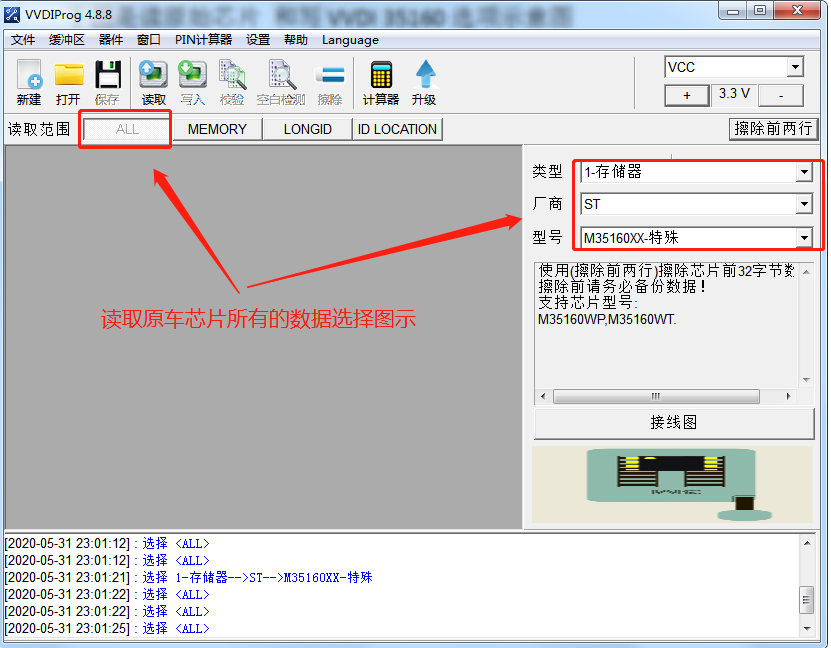Minimize the VVDIProg window
Viewport: 831px width, 648px height.
[733, 11]
